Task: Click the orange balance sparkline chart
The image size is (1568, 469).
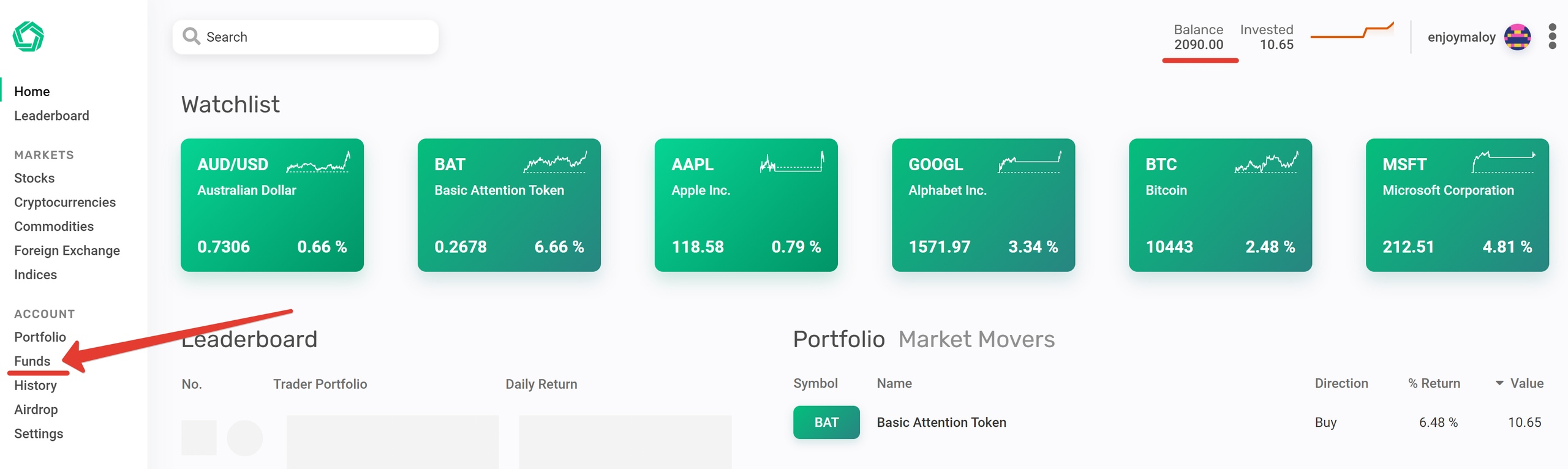Action: [x=1352, y=32]
